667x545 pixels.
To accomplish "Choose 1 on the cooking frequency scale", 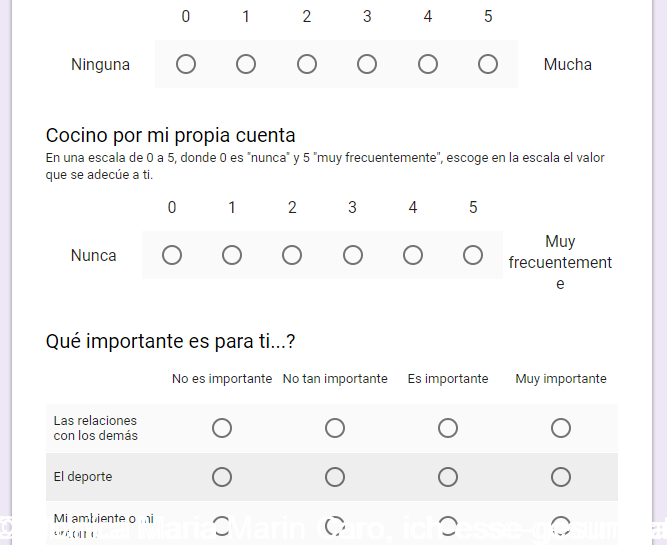I will click(232, 255).
